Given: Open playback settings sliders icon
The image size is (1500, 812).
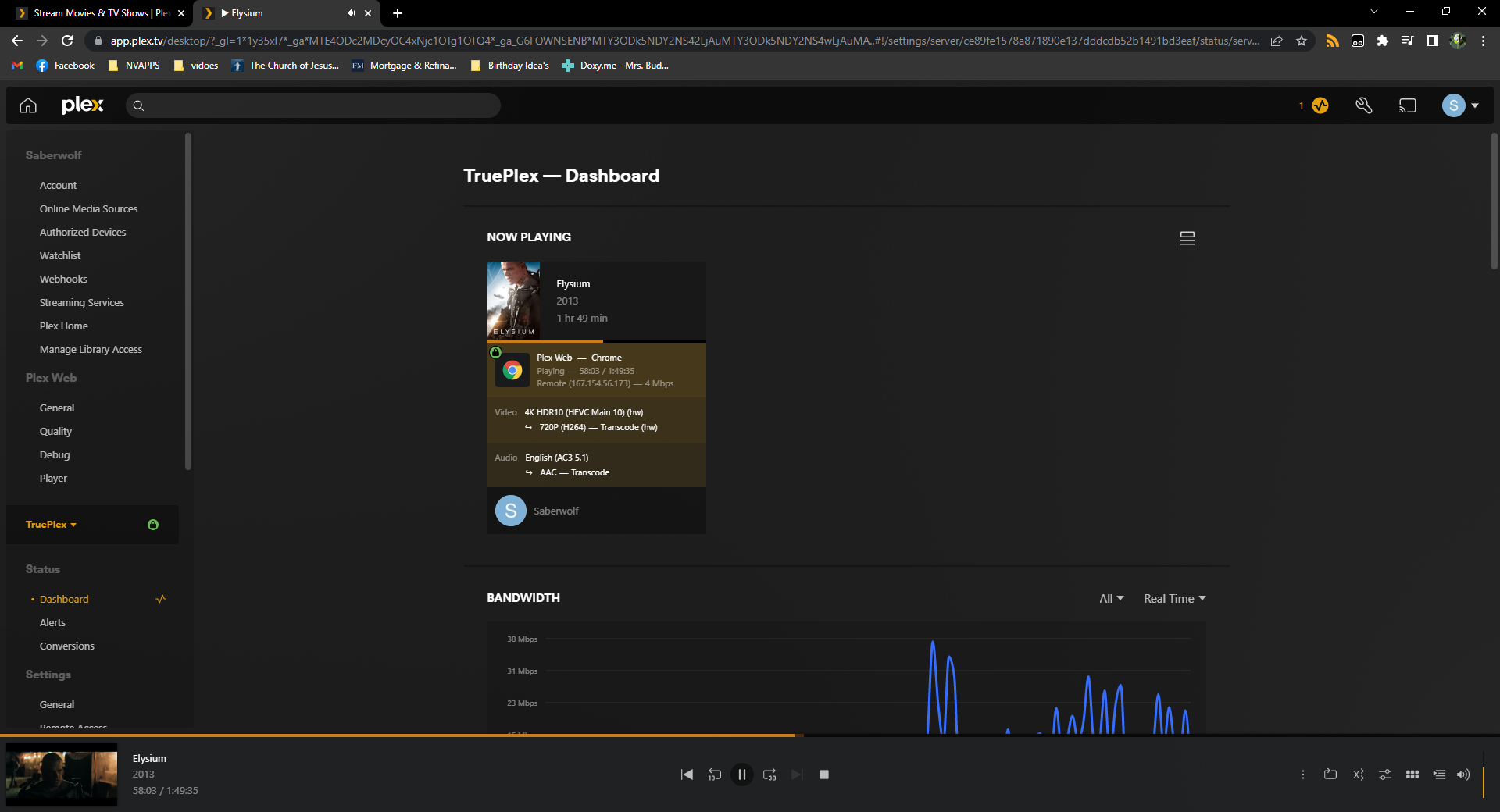Looking at the screenshot, I should 1385,775.
